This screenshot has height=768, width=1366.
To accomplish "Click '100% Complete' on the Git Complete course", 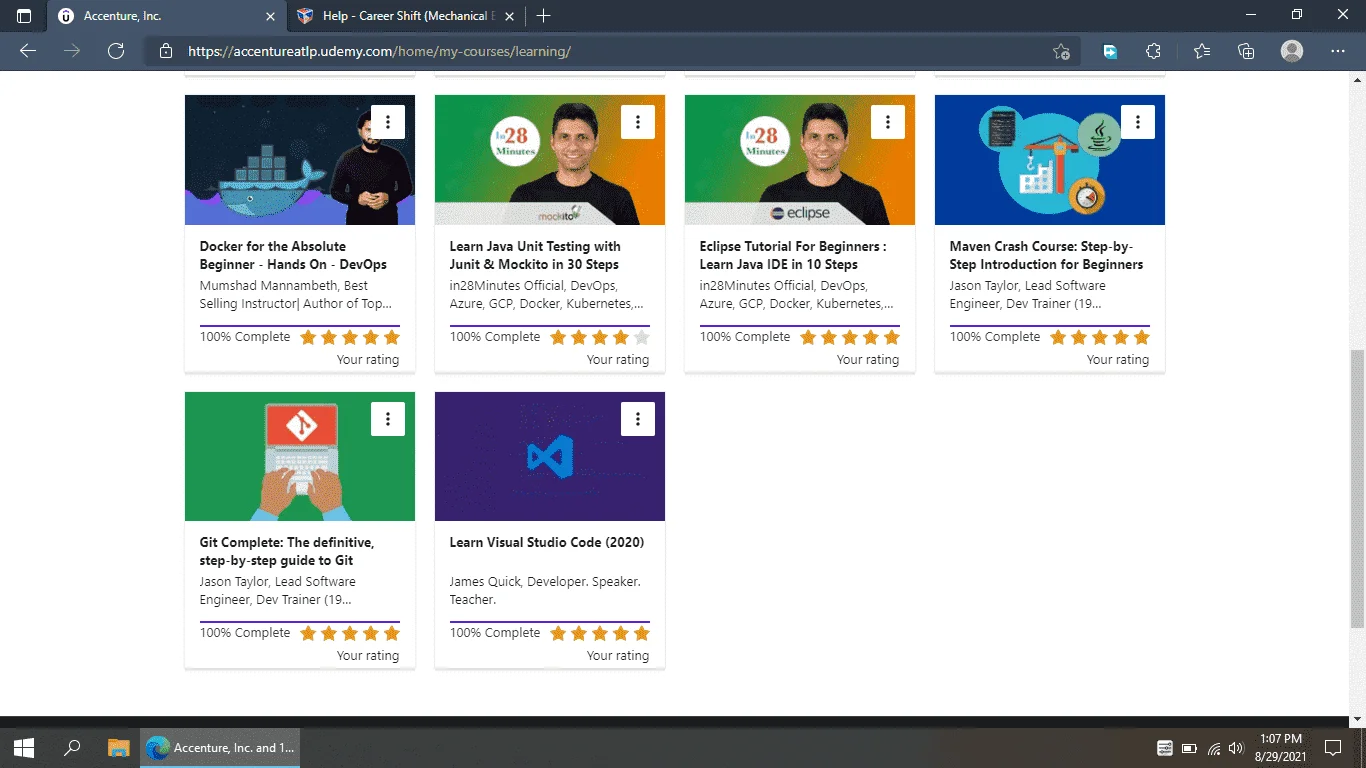I will (245, 633).
